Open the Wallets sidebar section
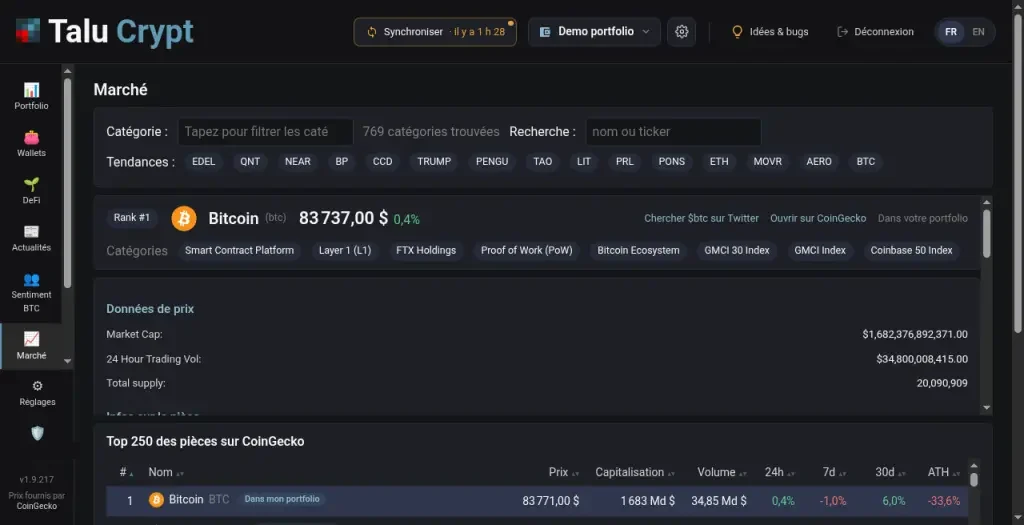Image resolution: width=1024 pixels, height=525 pixels. click(31, 144)
